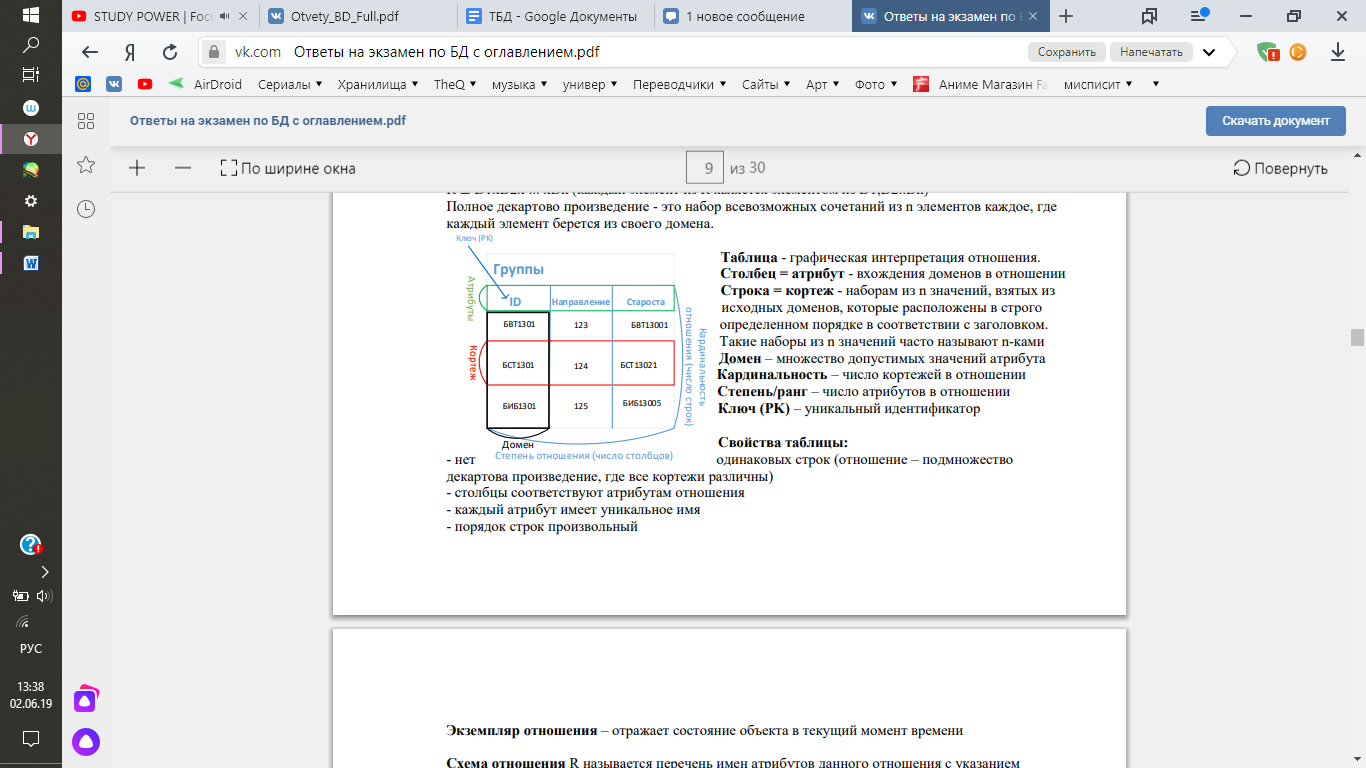Open the browser downloads arrow icon
The height and width of the screenshot is (768, 1366).
1338,52
